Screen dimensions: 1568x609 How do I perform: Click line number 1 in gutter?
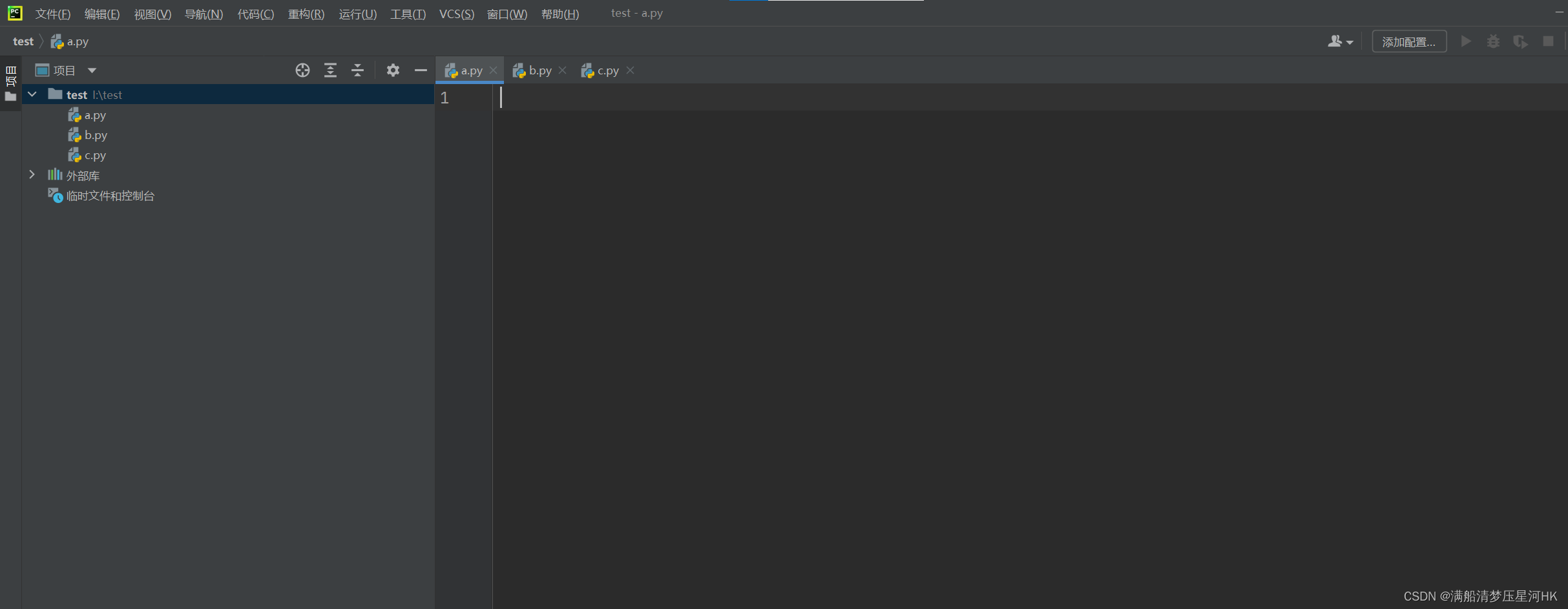click(444, 98)
